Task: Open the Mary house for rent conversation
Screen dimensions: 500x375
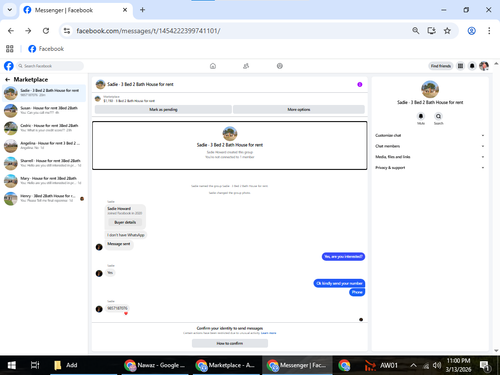Action: pyautogui.click(x=44, y=181)
